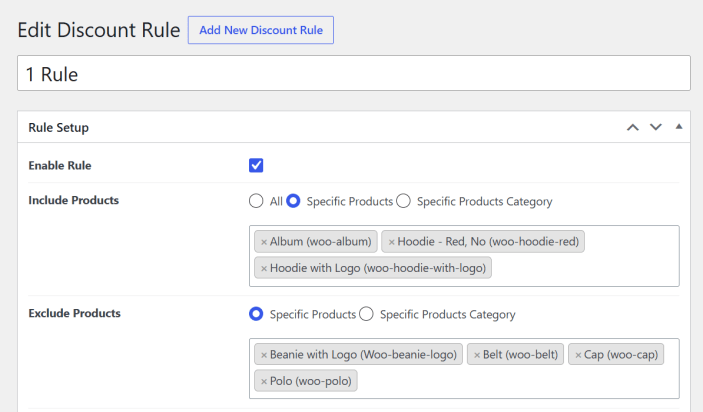Uncheck the Enable Rule checkbox
Viewport: 703px width, 412px height.
[x=256, y=165]
